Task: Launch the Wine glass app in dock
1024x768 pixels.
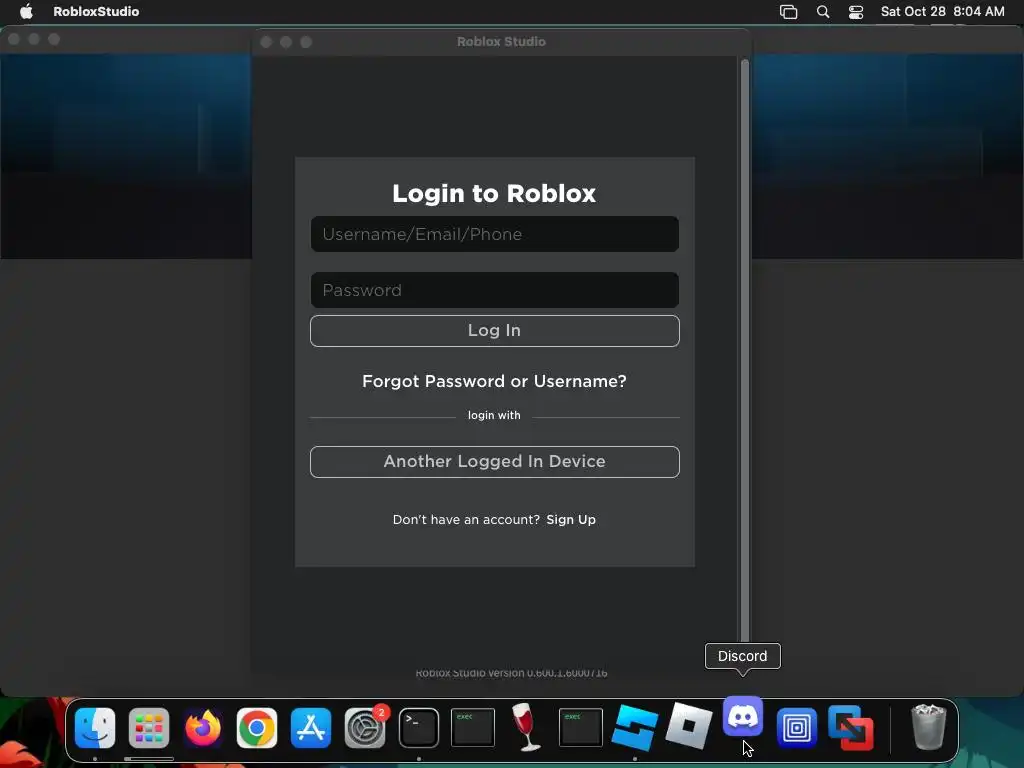Action: pos(526,728)
